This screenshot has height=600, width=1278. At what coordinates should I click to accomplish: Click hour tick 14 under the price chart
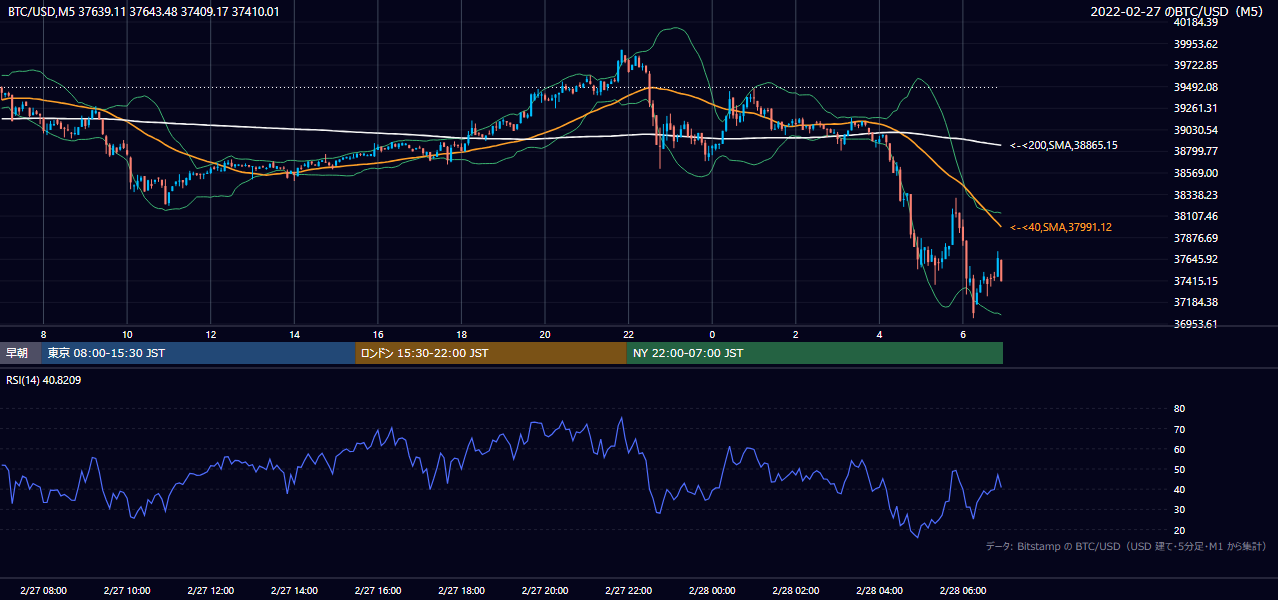click(x=294, y=334)
